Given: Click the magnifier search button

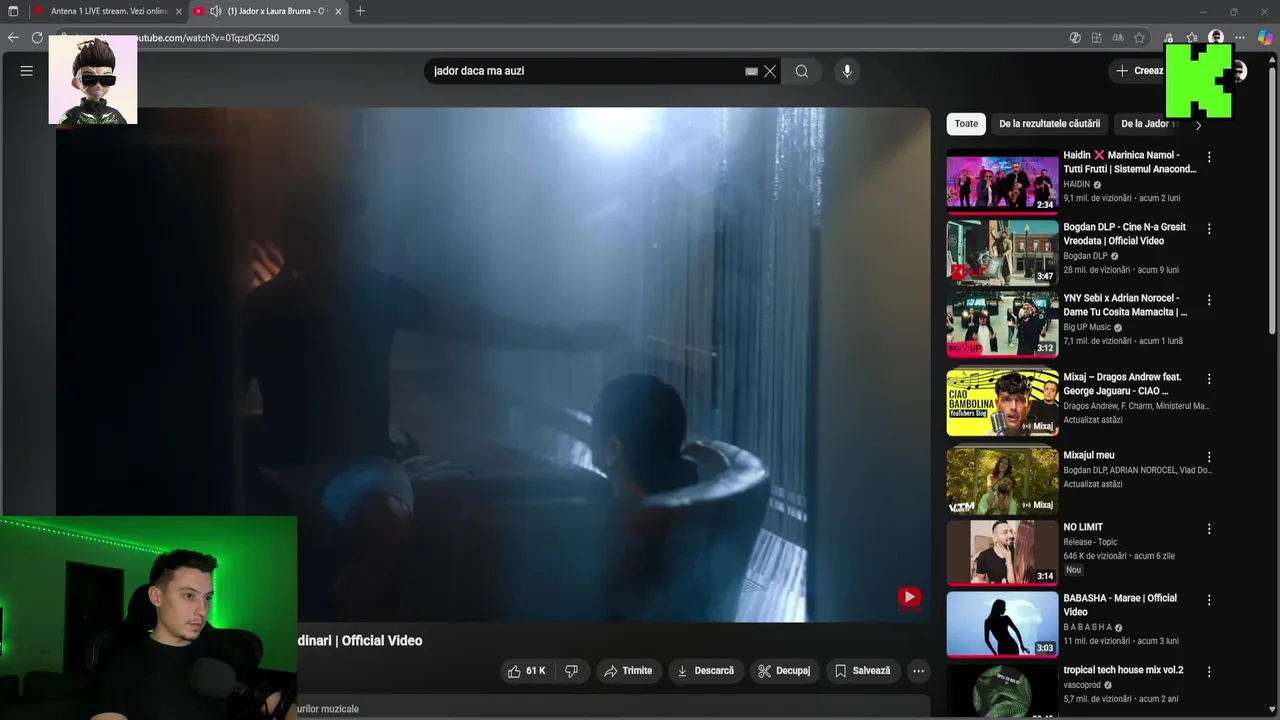Looking at the screenshot, I should point(802,71).
